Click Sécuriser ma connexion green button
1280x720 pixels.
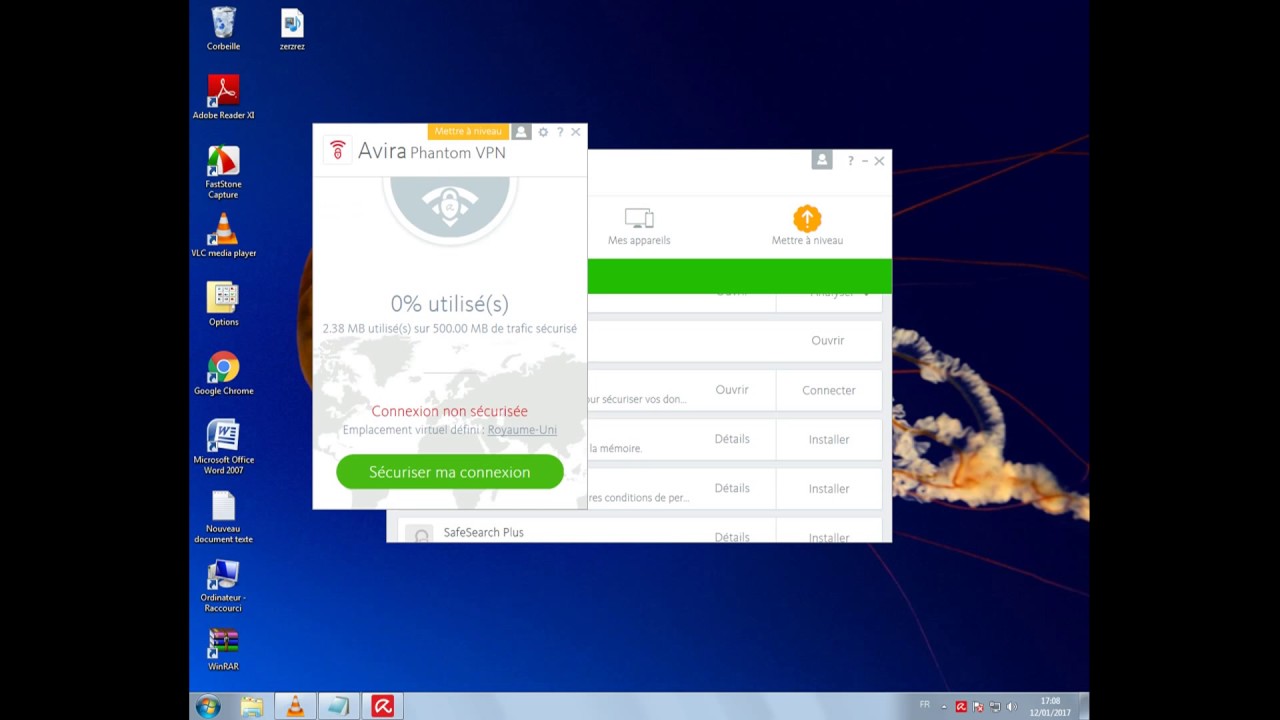(x=450, y=472)
